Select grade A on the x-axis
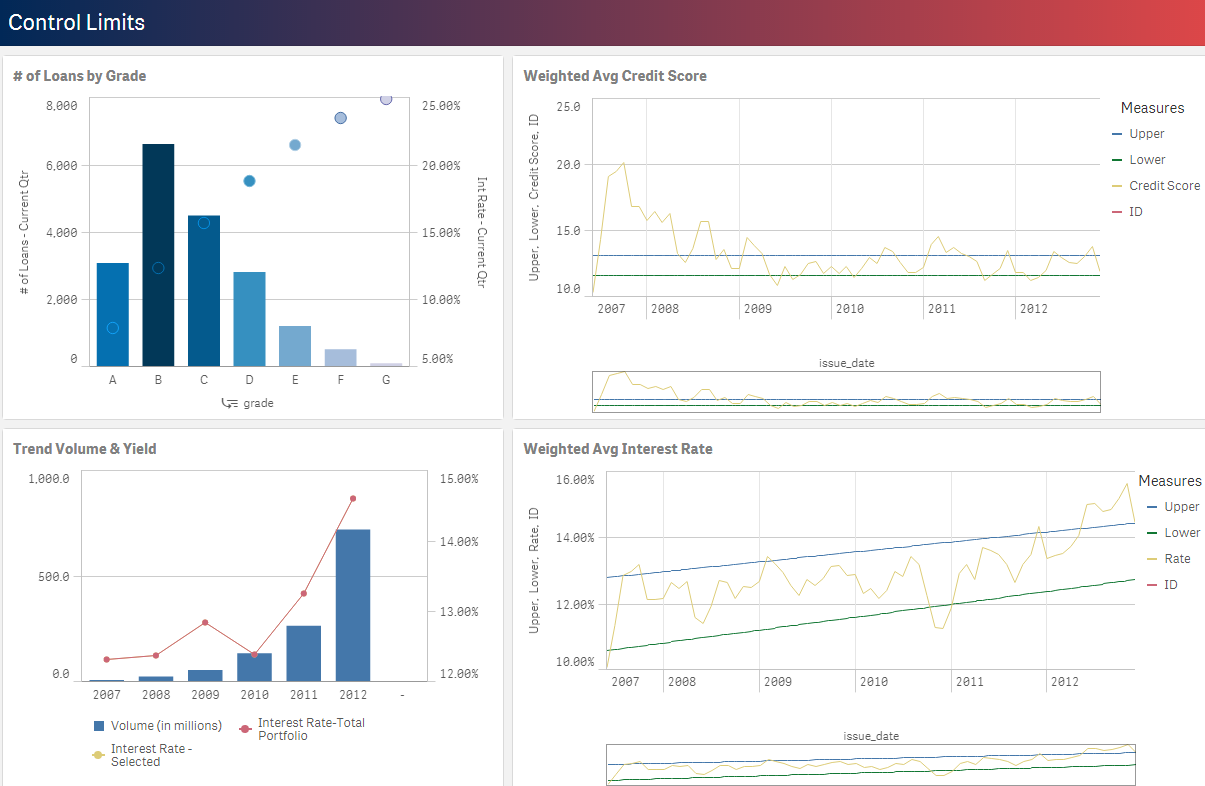Screen dimensions: 1205x786 113,380
